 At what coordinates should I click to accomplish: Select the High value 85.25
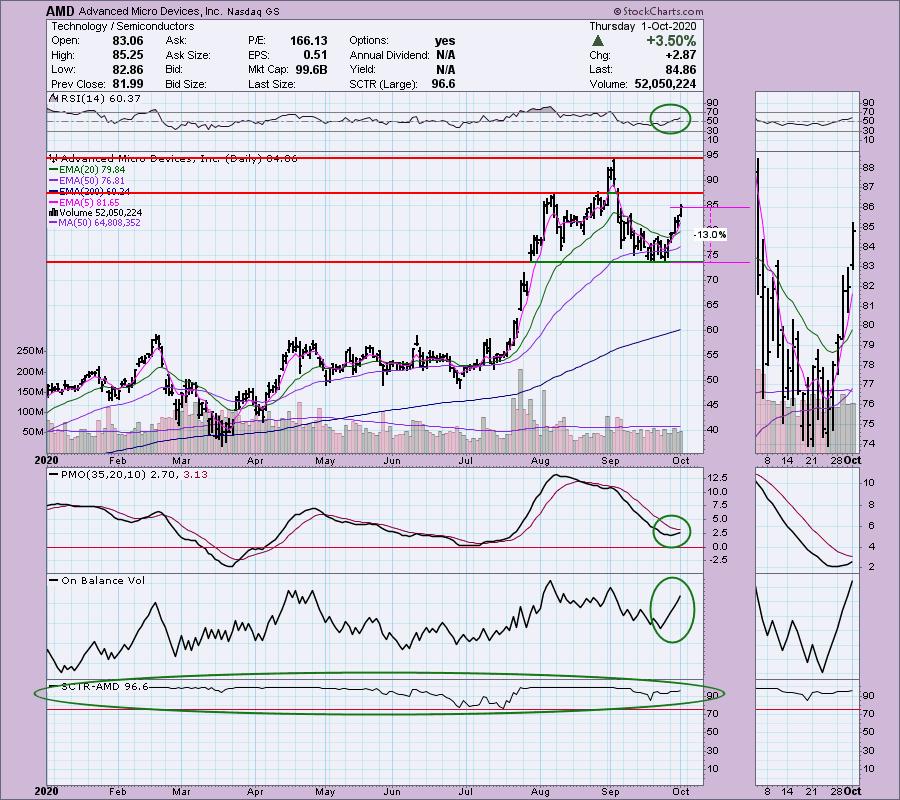pos(128,55)
